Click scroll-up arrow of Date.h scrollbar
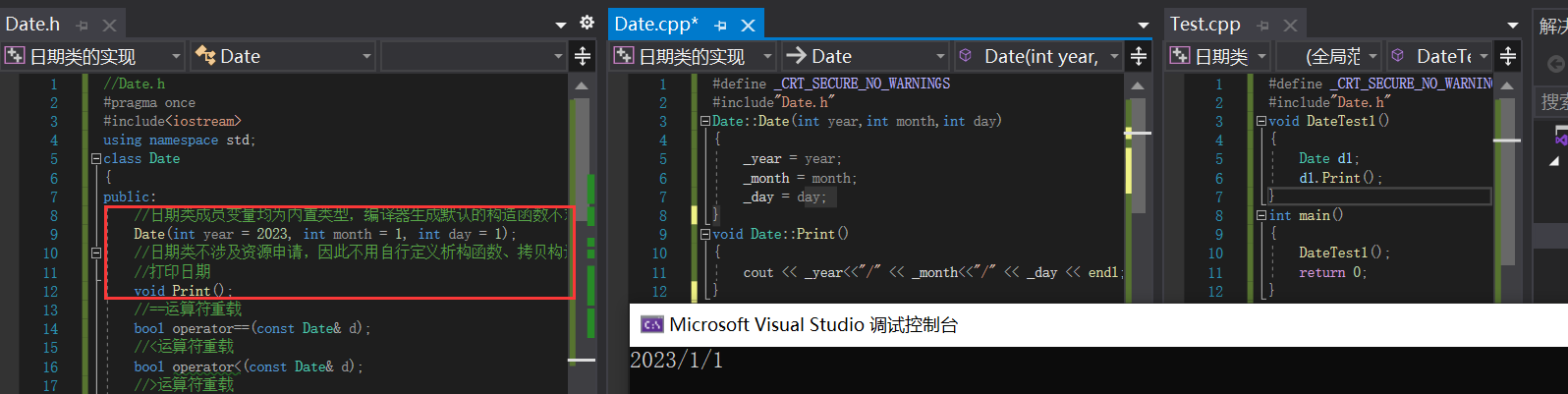The image size is (1568, 394). coord(582,85)
